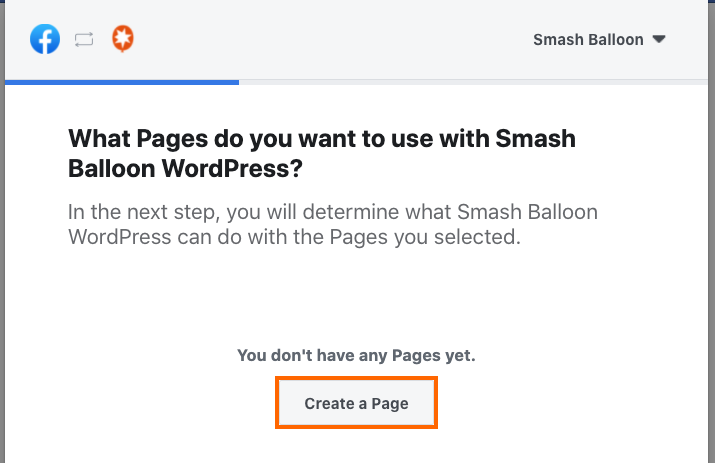Click the blank area below the description
Viewport: 715px width, 463px height.
pyautogui.click(x=356, y=295)
